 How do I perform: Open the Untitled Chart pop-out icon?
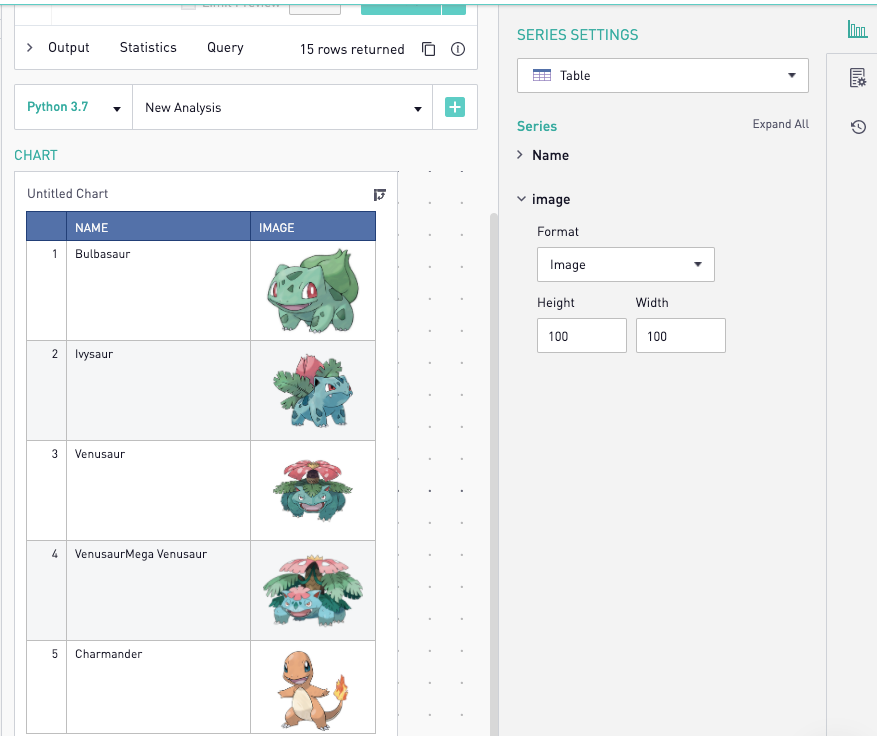379,194
